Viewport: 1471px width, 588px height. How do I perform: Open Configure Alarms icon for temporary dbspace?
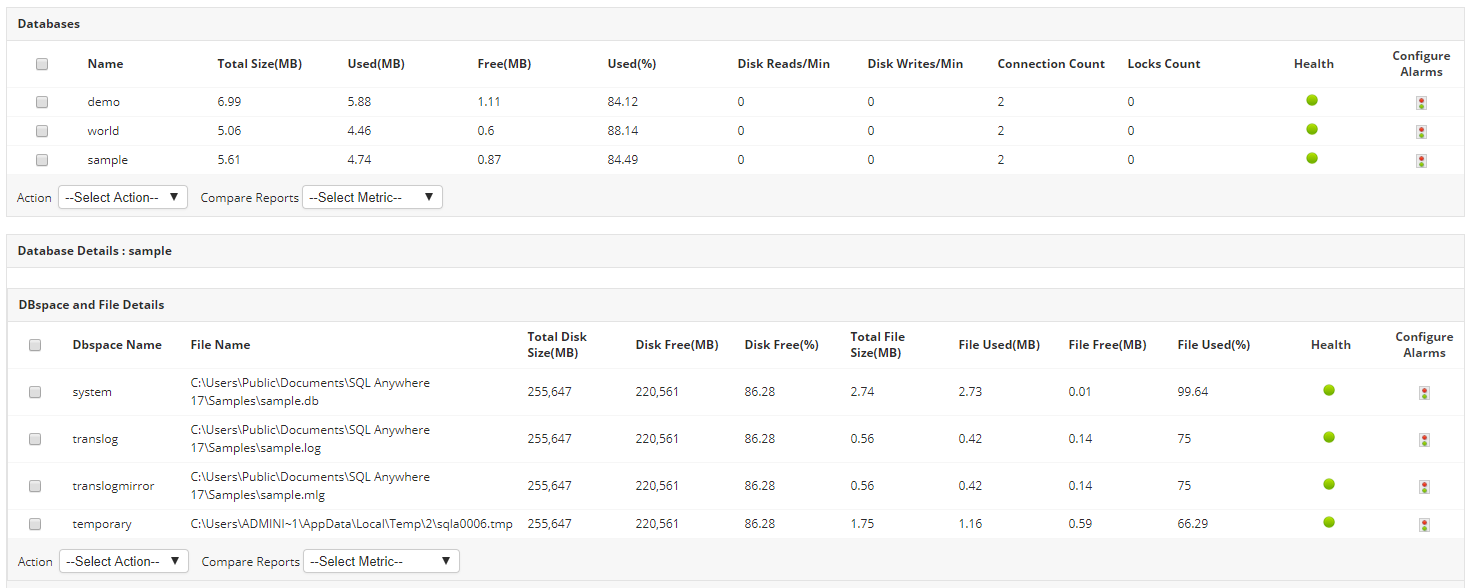click(x=1424, y=524)
